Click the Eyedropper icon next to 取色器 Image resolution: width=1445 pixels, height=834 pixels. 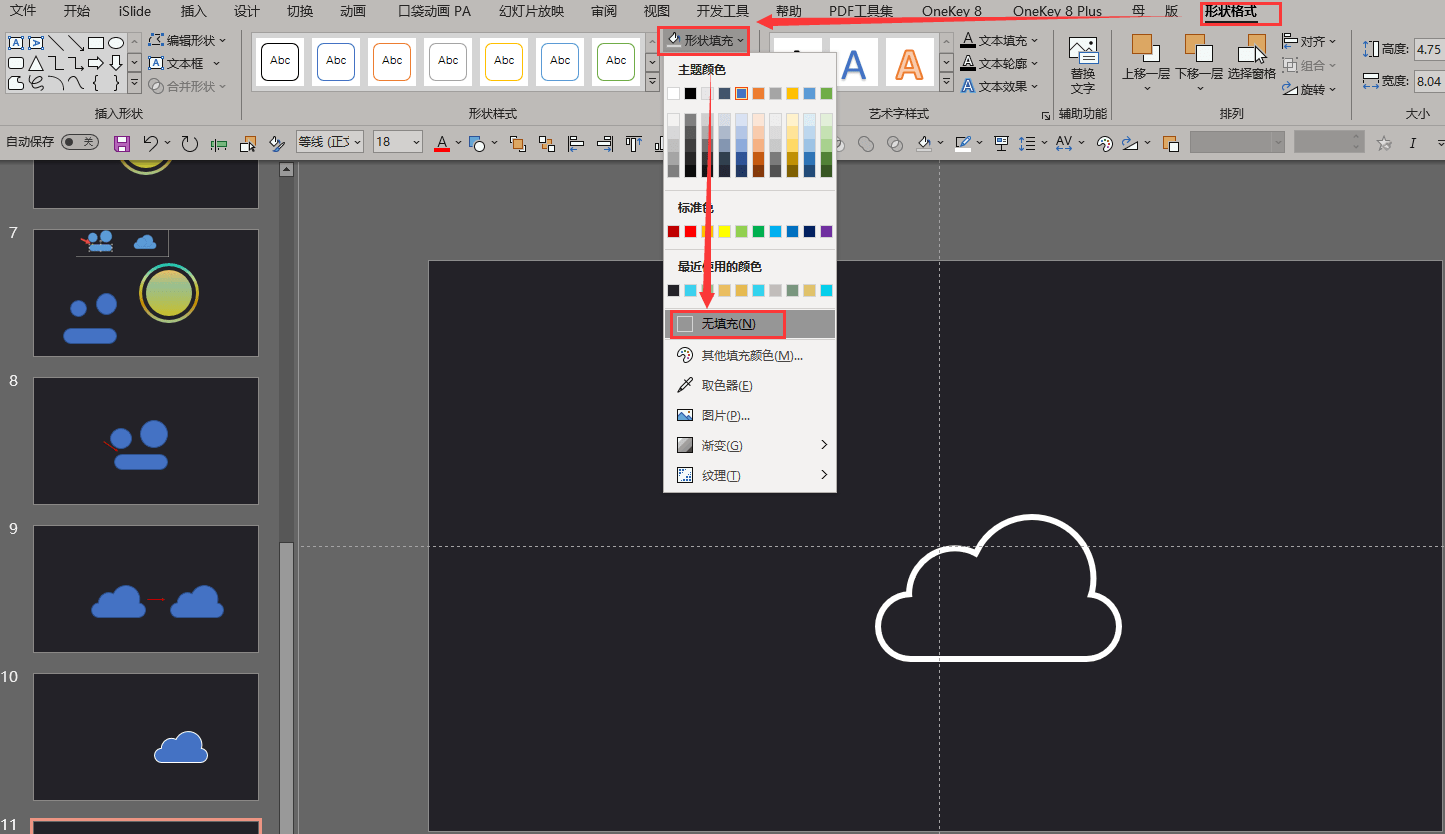685,385
